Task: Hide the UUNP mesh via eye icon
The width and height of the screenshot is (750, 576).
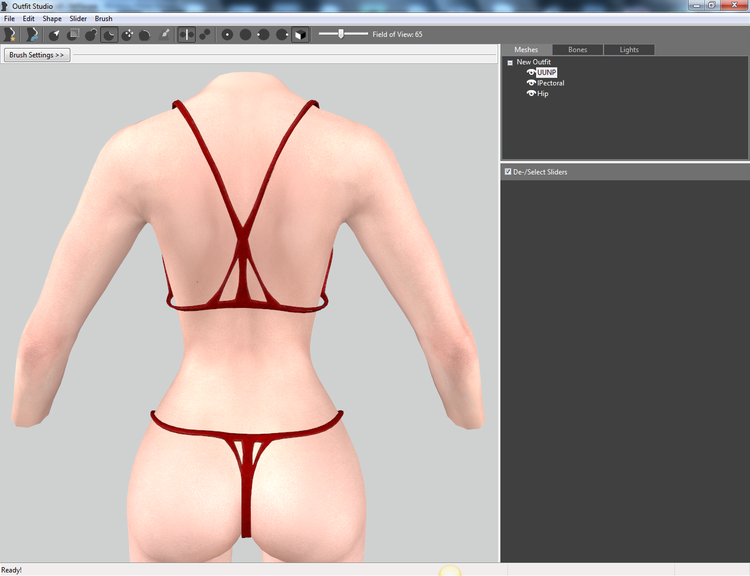Action: 531,72
